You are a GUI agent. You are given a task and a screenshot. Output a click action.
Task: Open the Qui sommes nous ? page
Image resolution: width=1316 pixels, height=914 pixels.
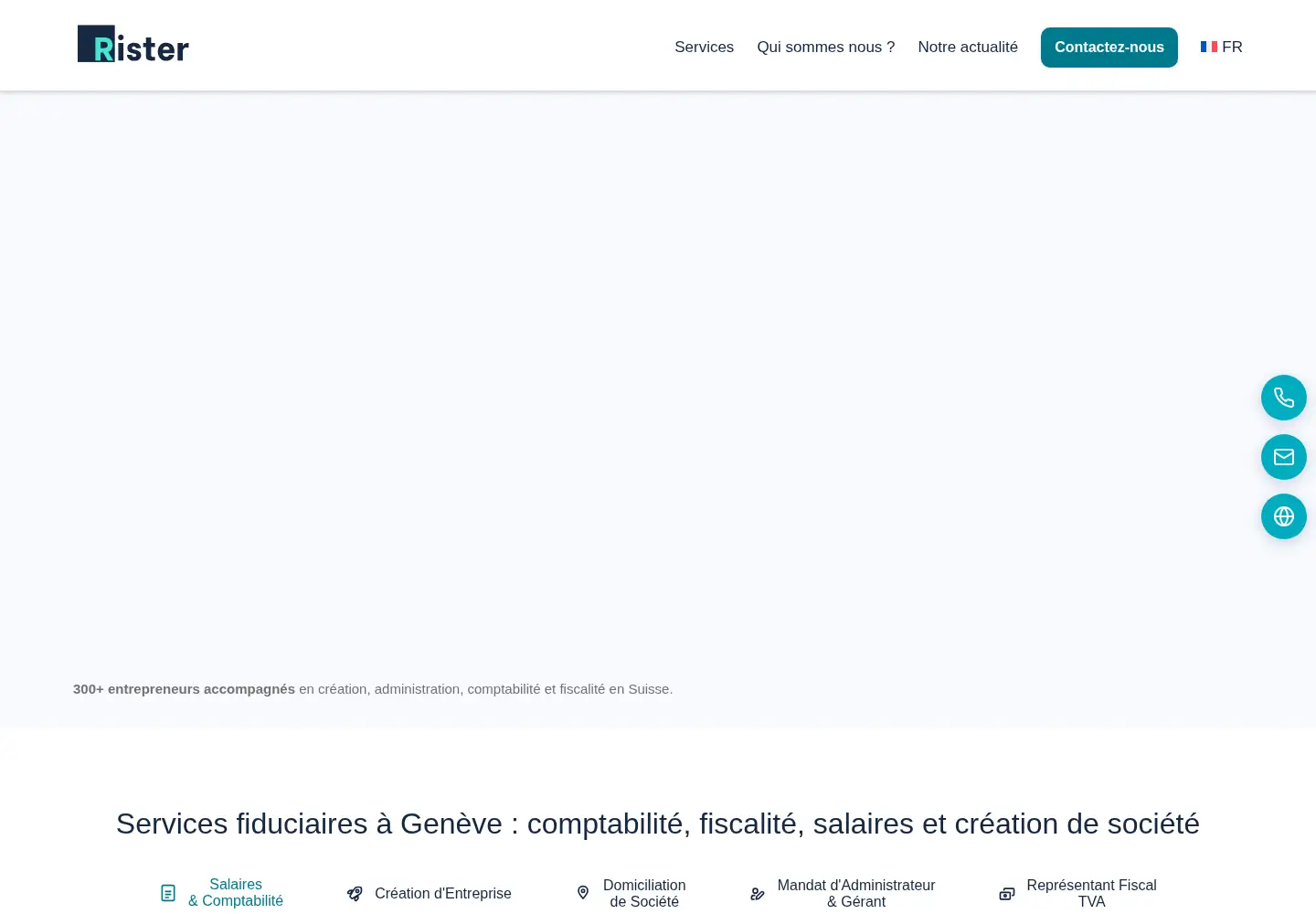pos(826,47)
